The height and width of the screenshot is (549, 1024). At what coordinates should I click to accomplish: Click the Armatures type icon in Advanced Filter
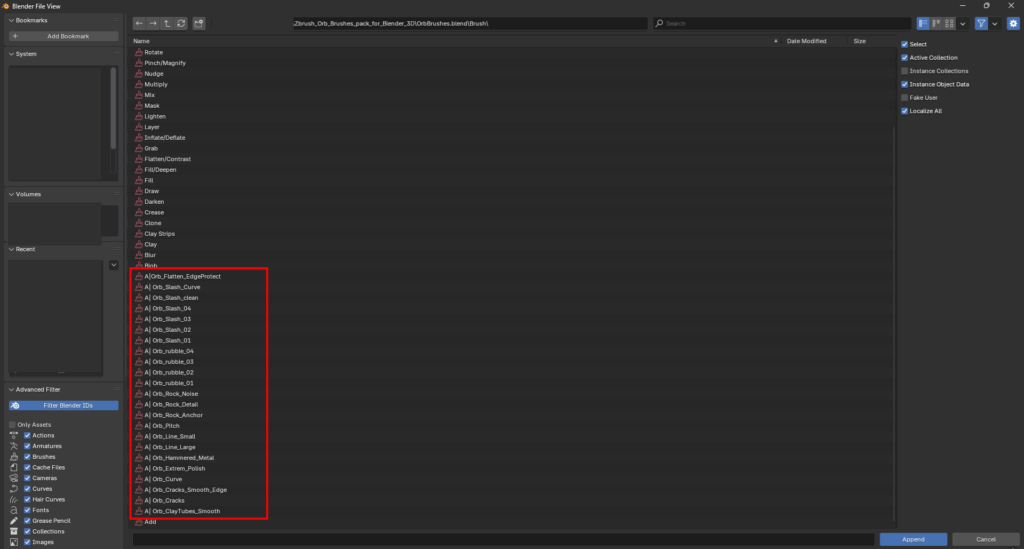click(14, 446)
